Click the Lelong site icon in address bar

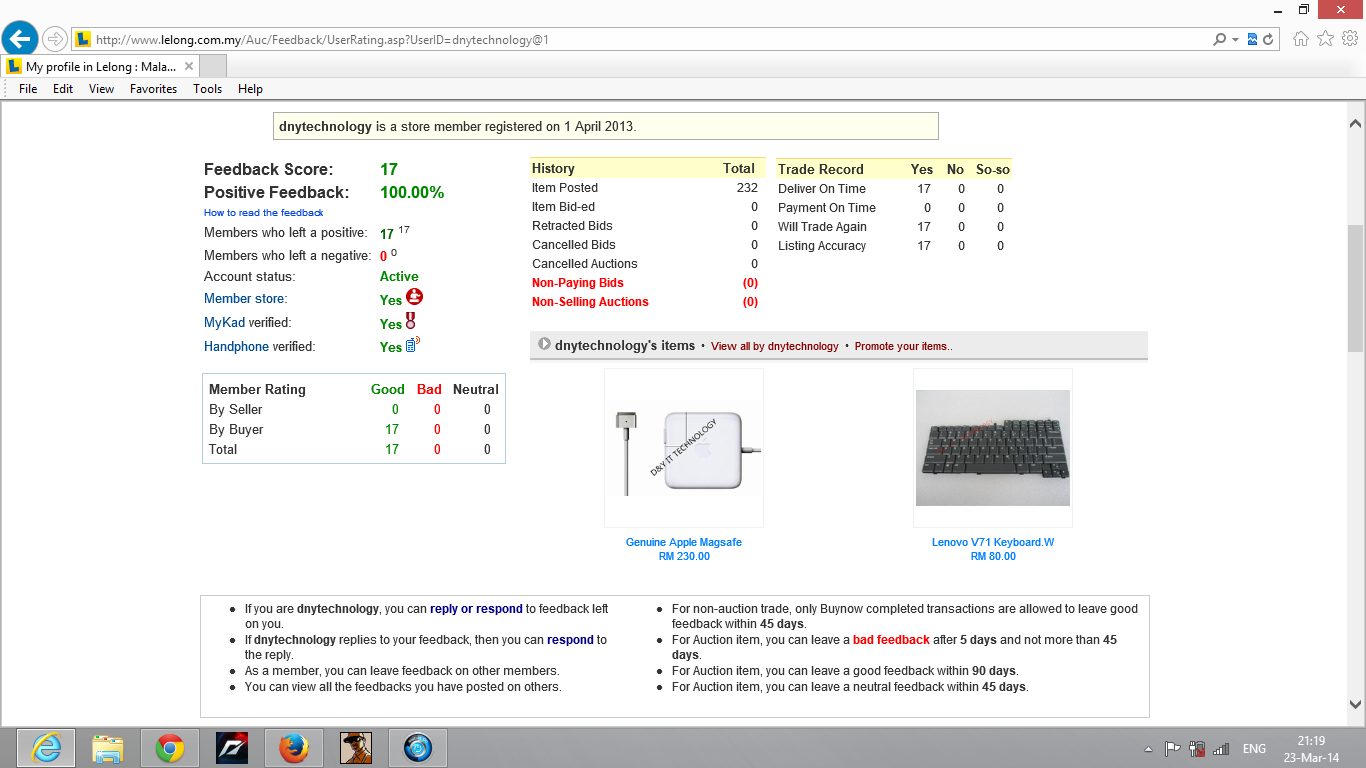coord(83,40)
